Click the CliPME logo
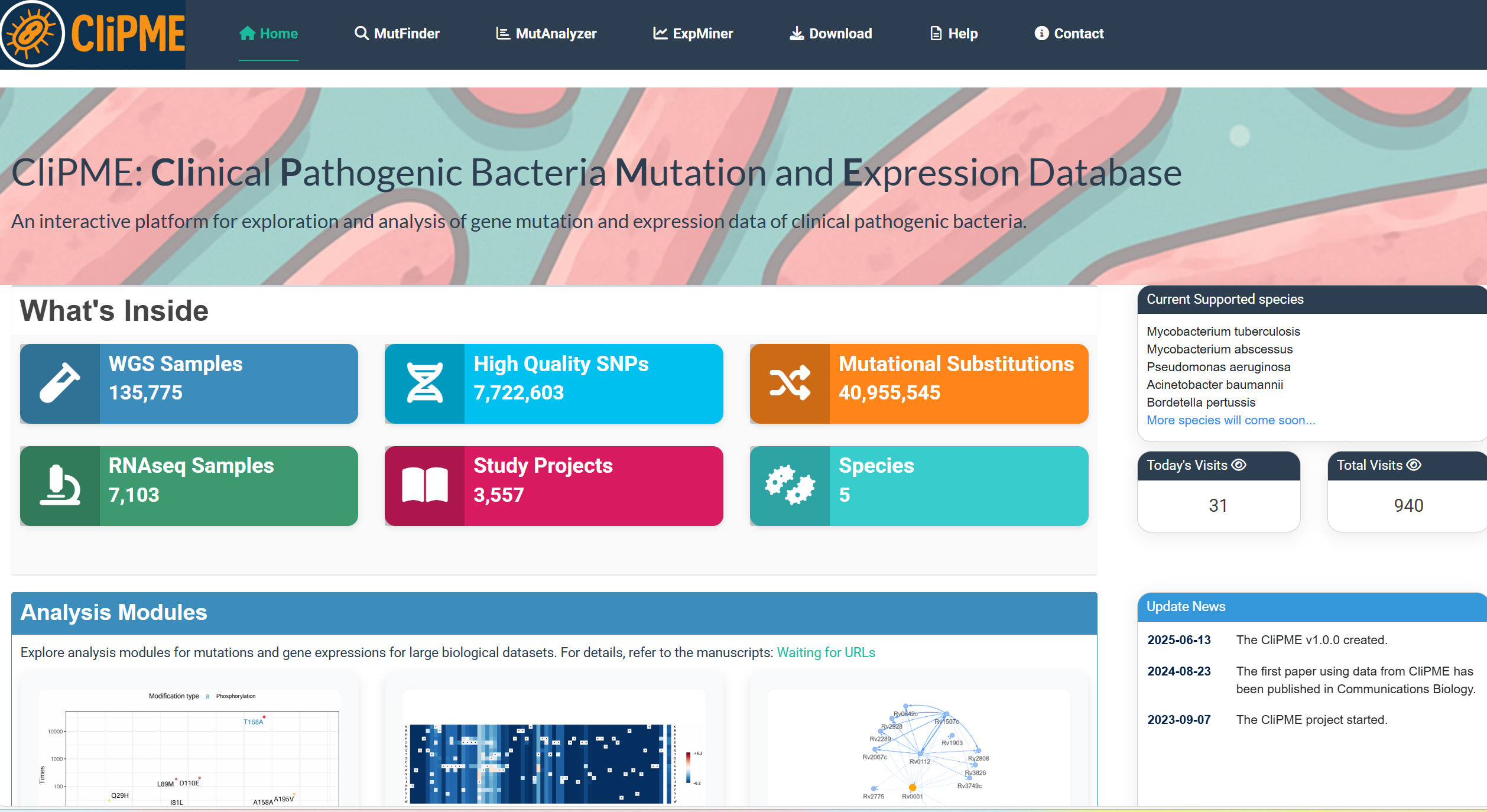 click(93, 34)
